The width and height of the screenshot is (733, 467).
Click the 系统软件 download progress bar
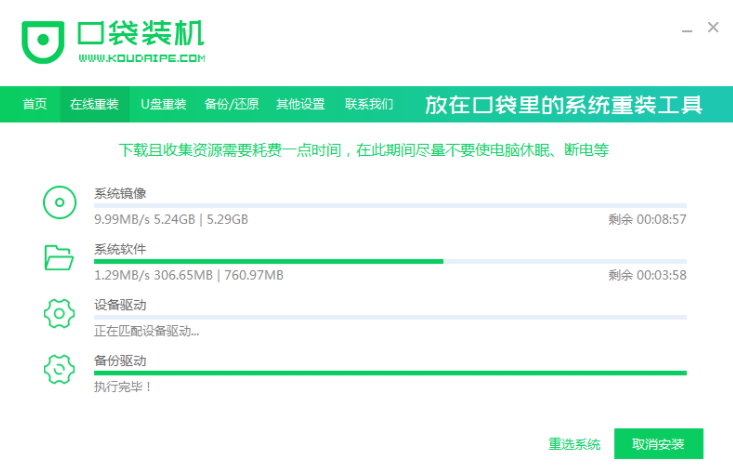(390, 261)
